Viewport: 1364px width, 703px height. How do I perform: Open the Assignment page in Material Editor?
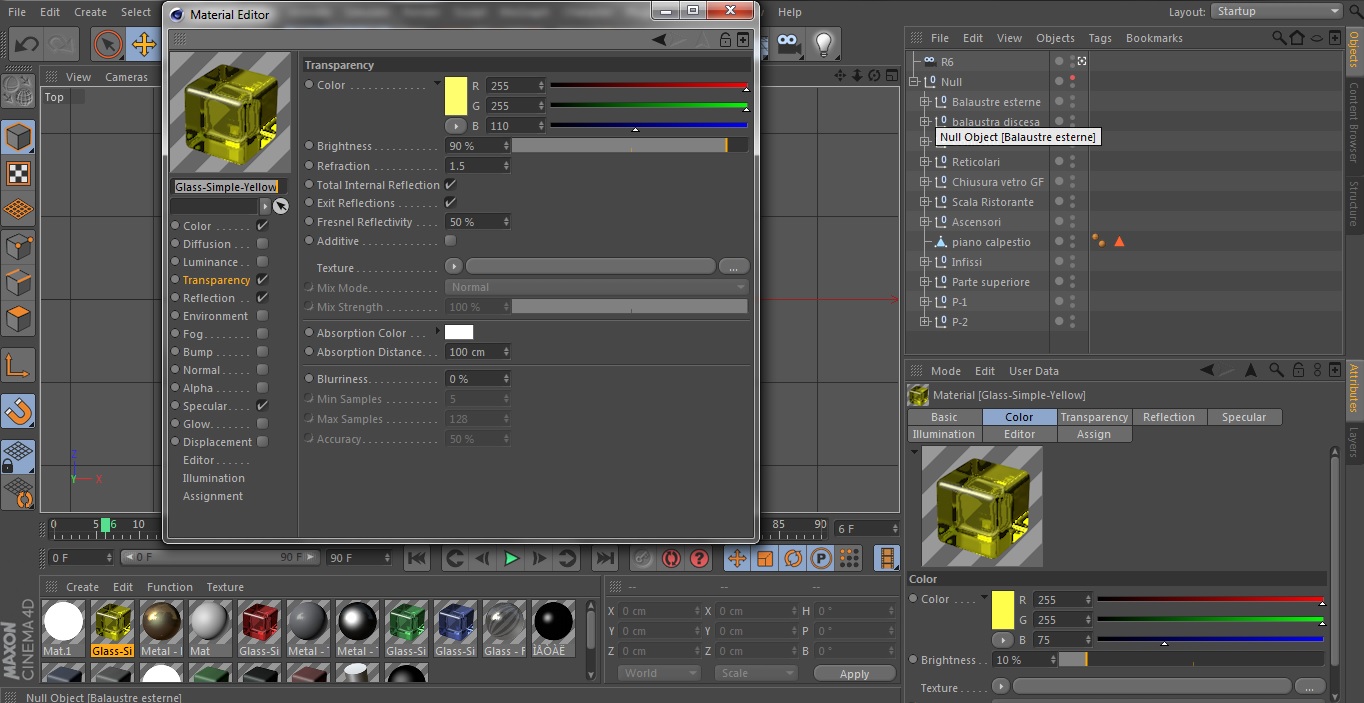click(213, 496)
